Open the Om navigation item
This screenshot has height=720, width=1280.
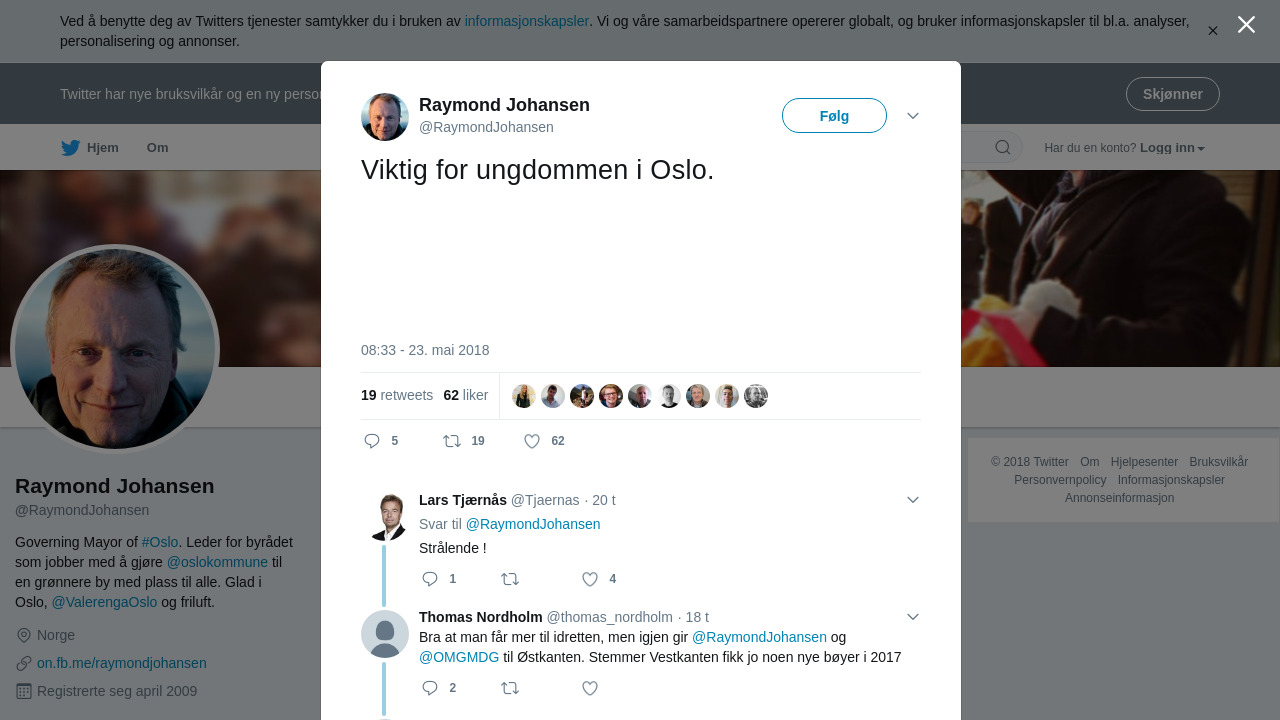coord(158,148)
